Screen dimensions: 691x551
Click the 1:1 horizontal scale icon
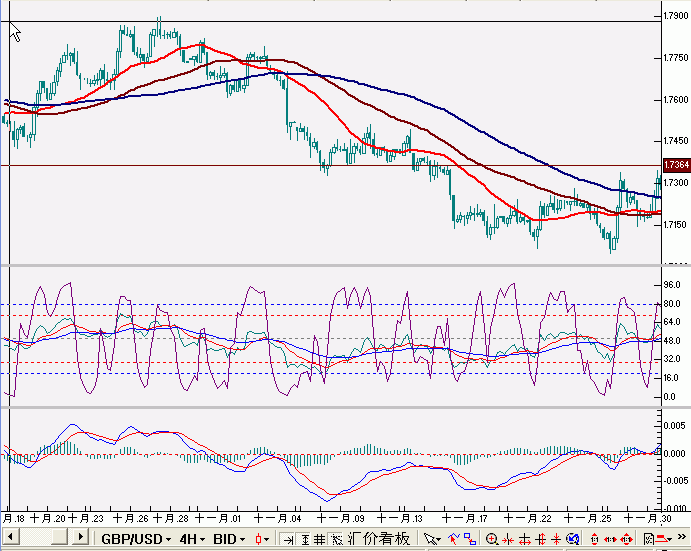(610, 539)
